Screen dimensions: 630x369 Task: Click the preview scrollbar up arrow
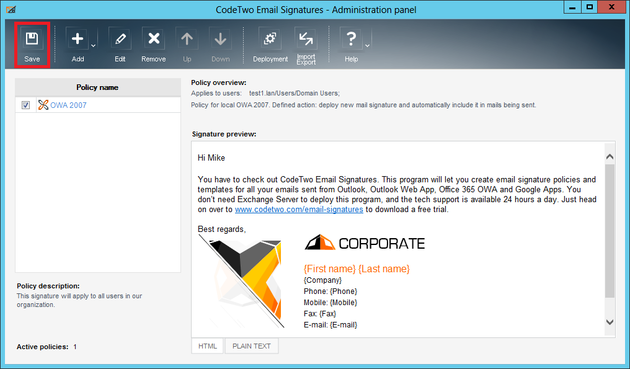(610, 156)
